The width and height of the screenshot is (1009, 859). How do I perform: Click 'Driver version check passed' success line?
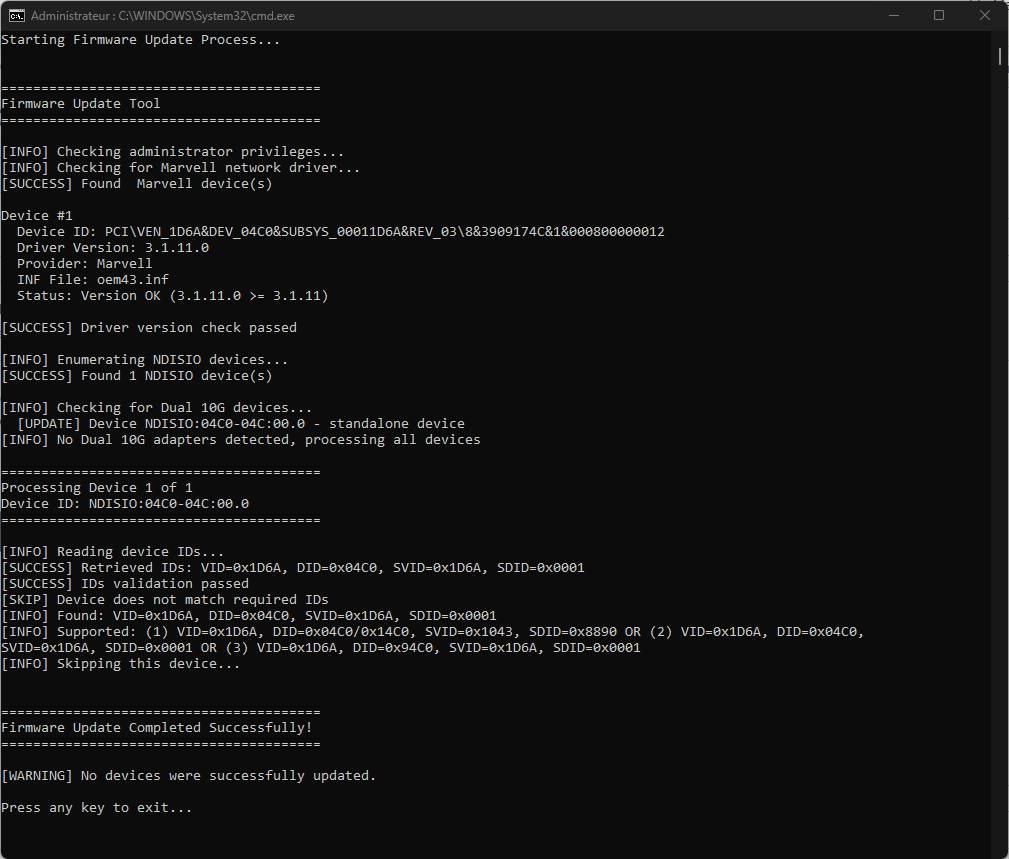pyautogui.click(x=149, y=327)
